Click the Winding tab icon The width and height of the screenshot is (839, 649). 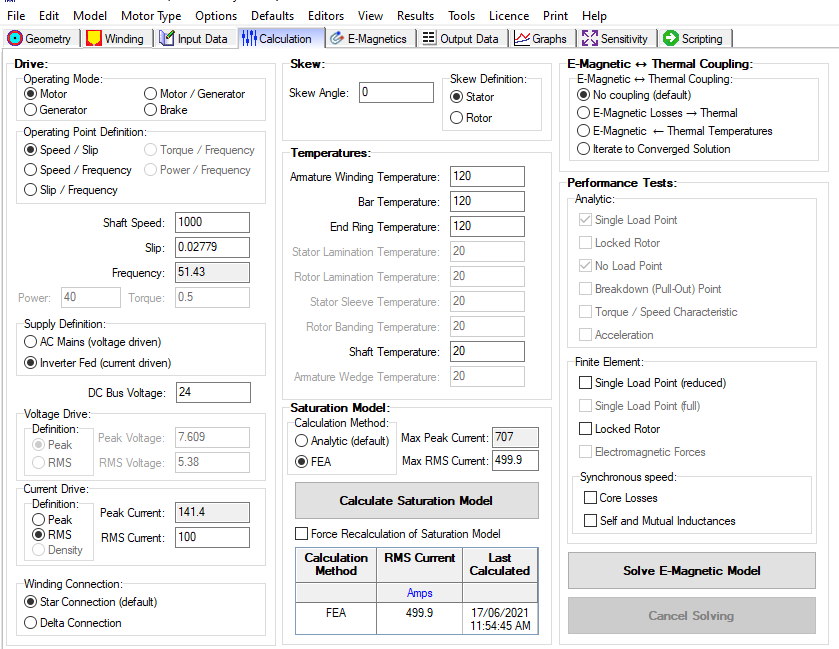point(94,39)
